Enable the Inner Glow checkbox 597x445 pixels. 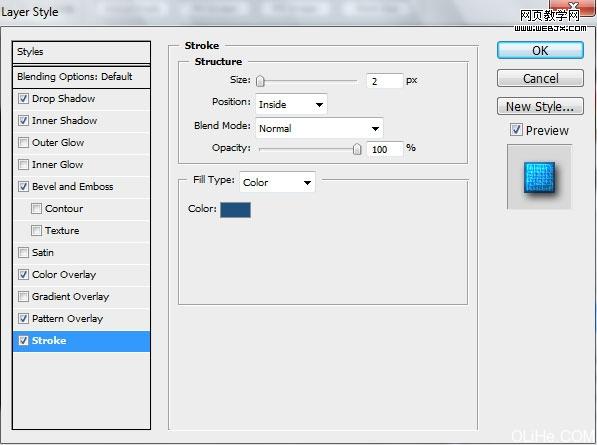click(23, 165)
